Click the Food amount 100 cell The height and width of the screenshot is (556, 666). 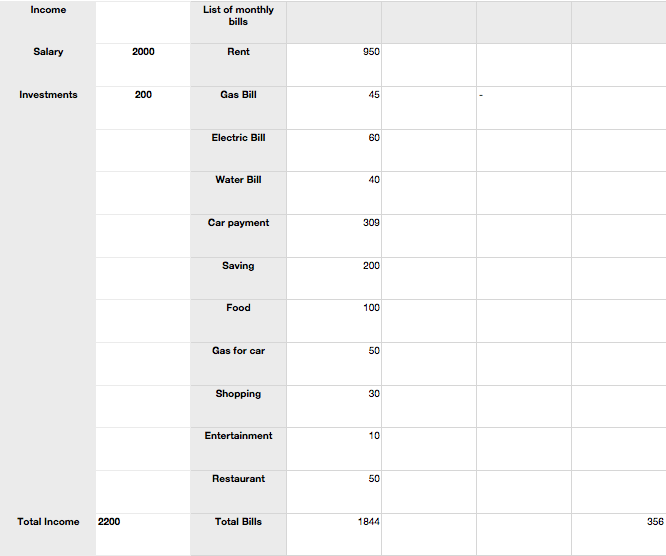(x=334, y=319)
